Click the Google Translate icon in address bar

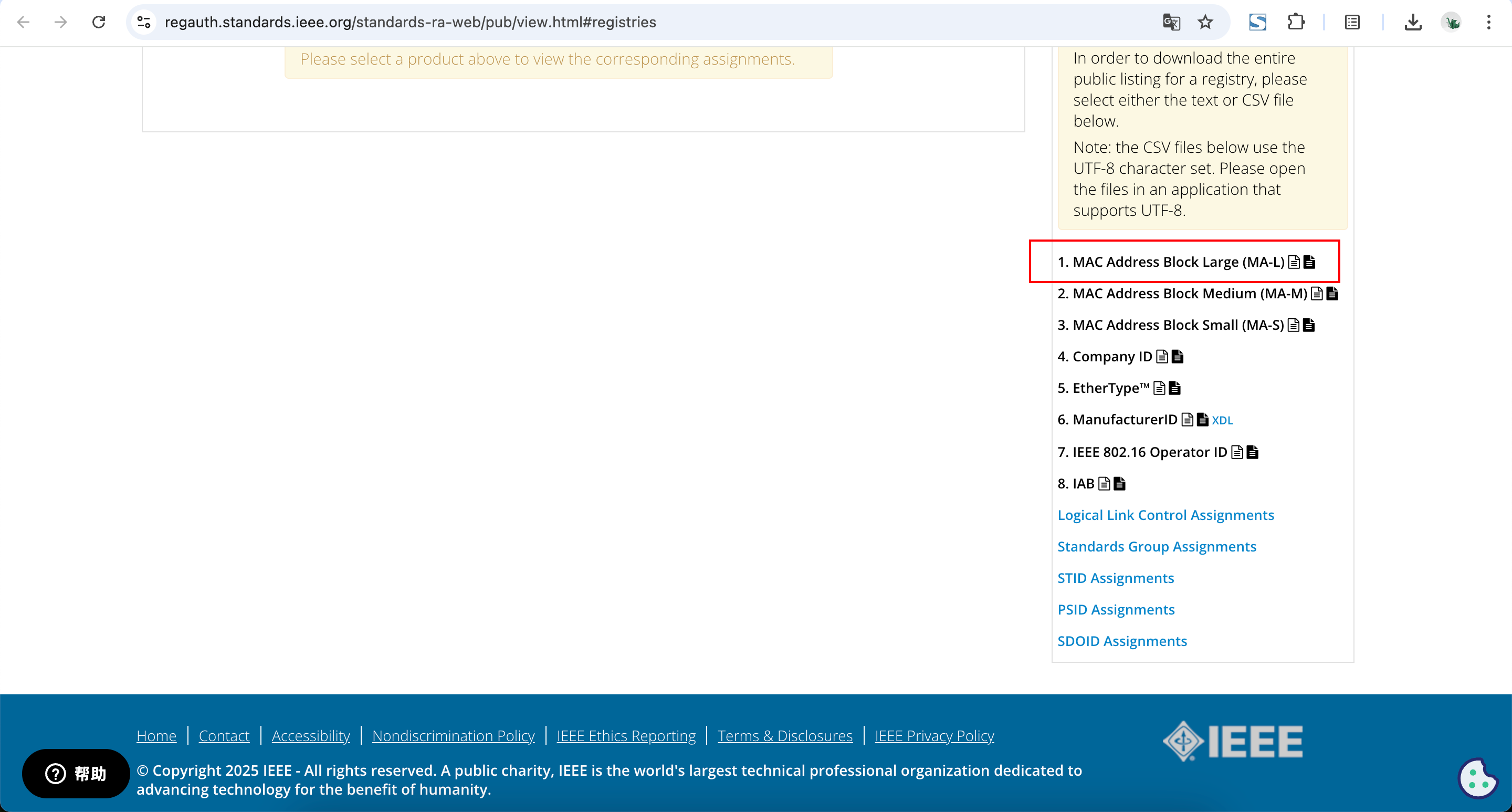point(1171,22)
